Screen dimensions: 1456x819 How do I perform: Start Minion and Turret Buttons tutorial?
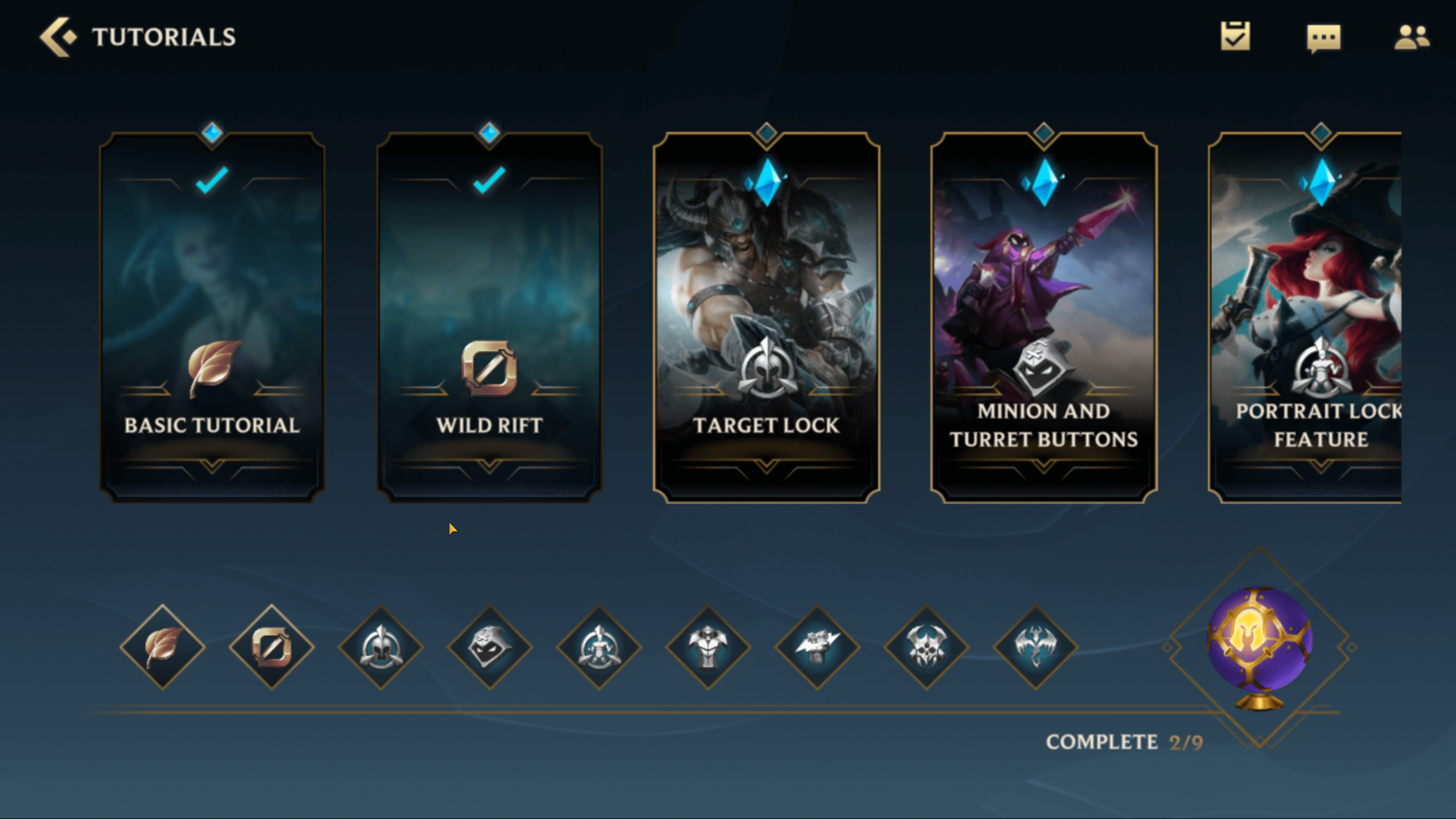[1044, 317]
